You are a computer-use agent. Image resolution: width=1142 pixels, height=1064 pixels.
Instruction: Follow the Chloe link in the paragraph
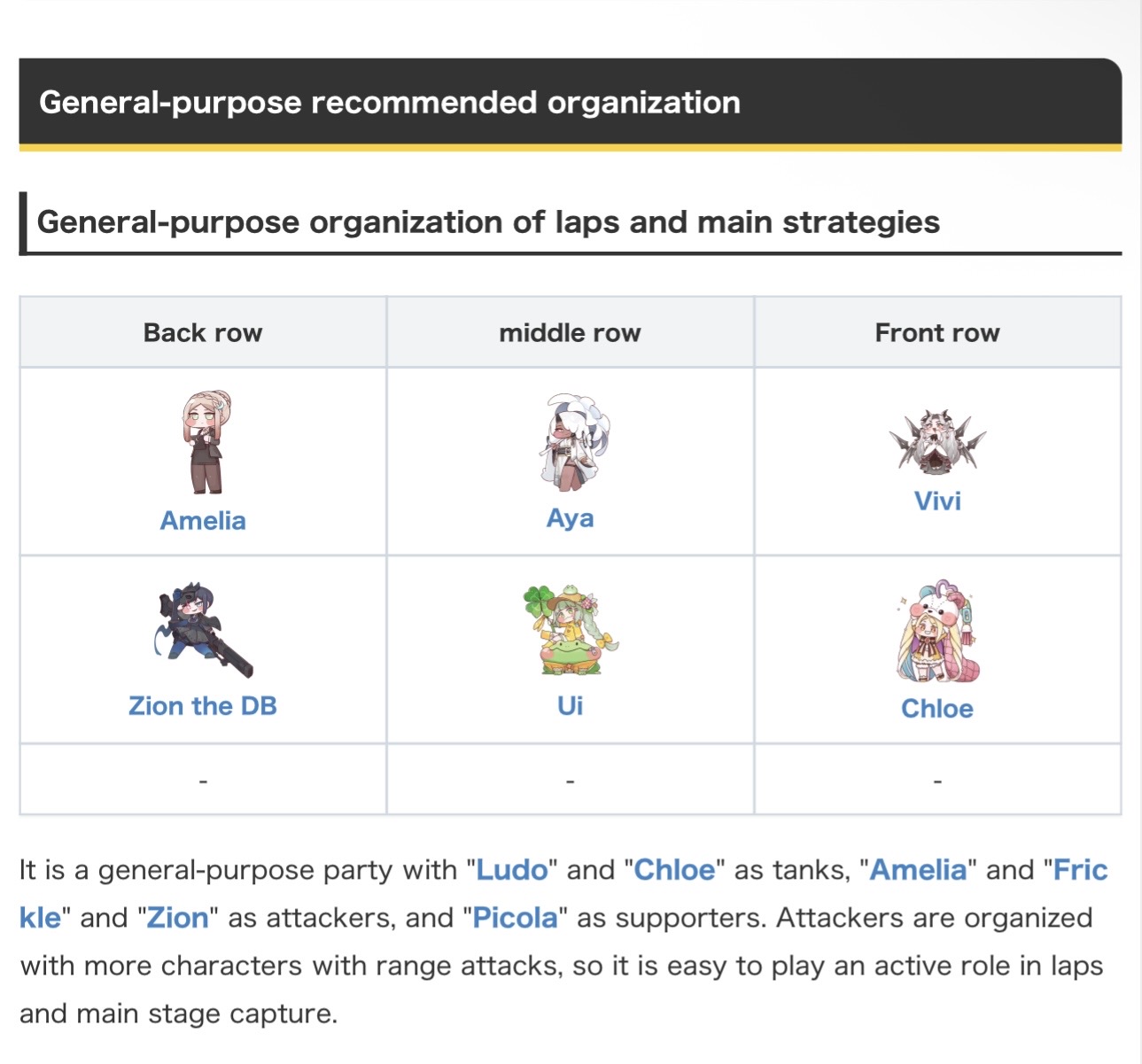674,870
